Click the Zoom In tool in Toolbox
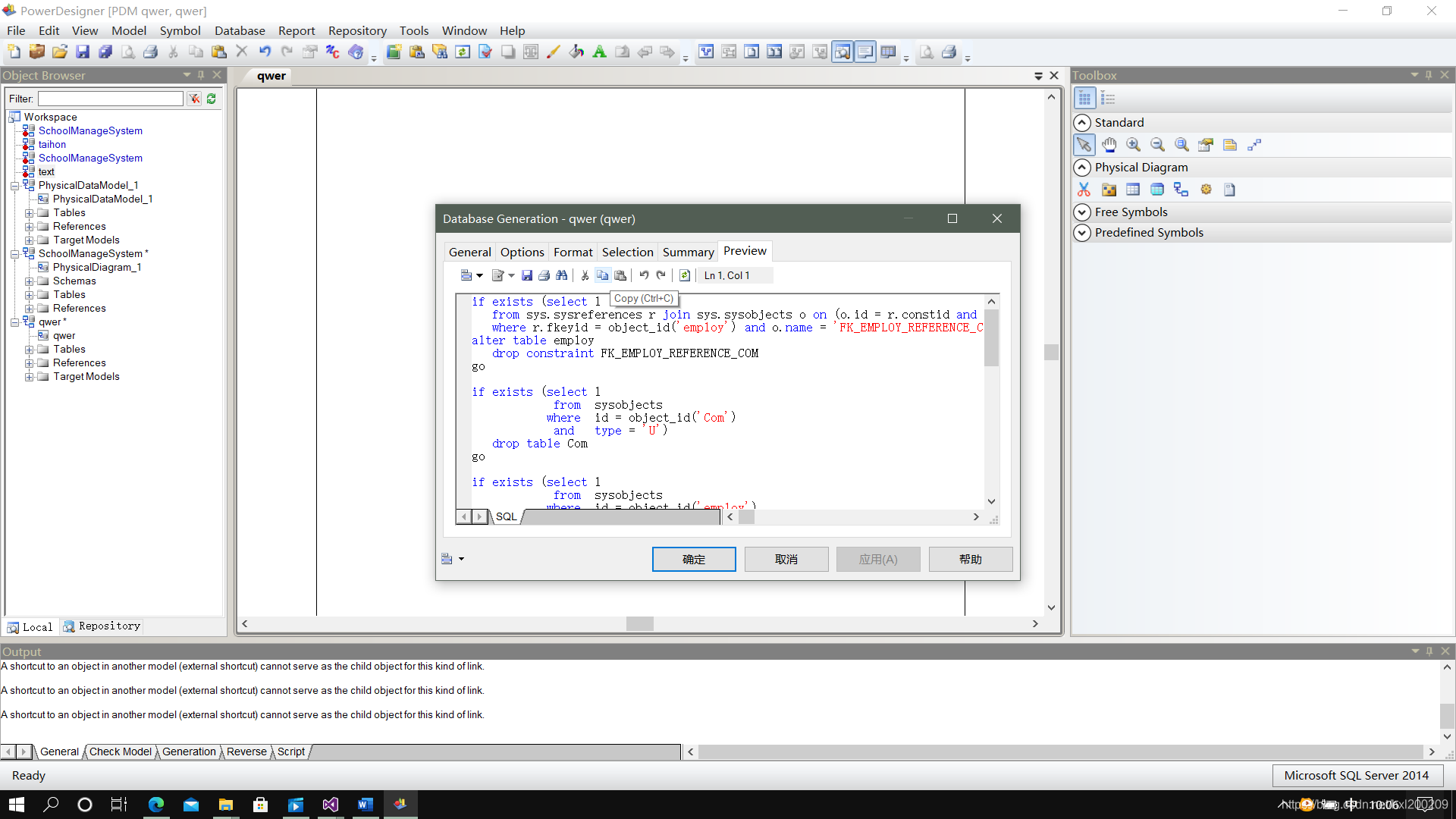This screenshot has height=819, width=1456. (1133, 145)
